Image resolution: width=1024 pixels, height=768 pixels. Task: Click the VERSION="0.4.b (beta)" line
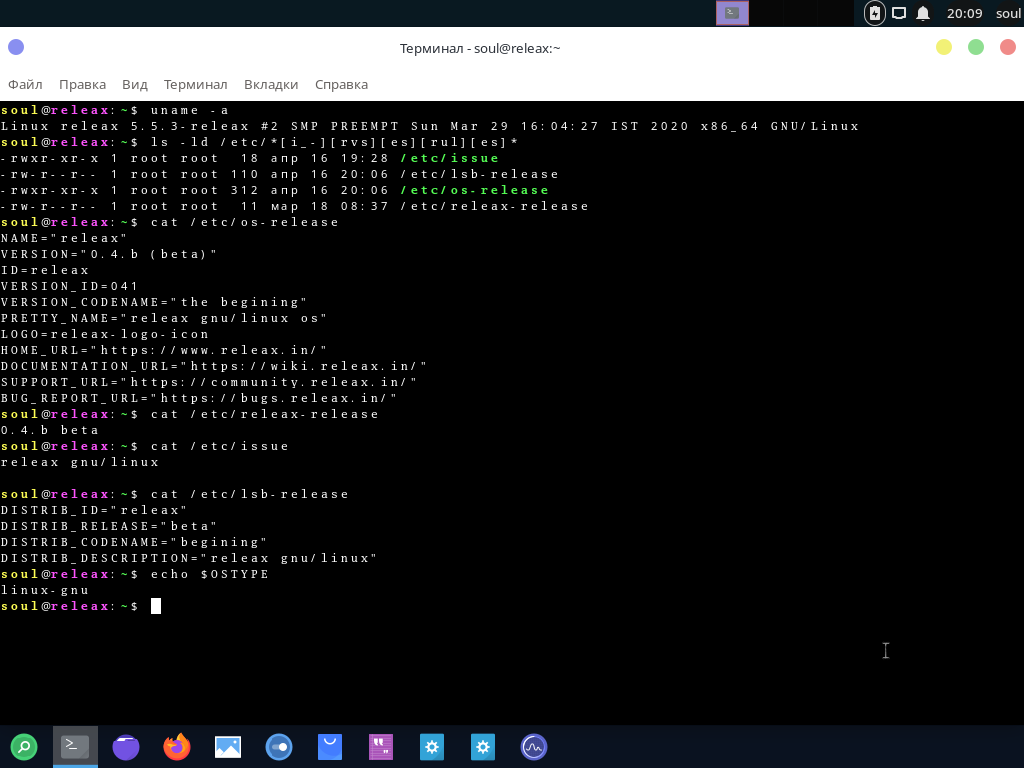(109, 254)
